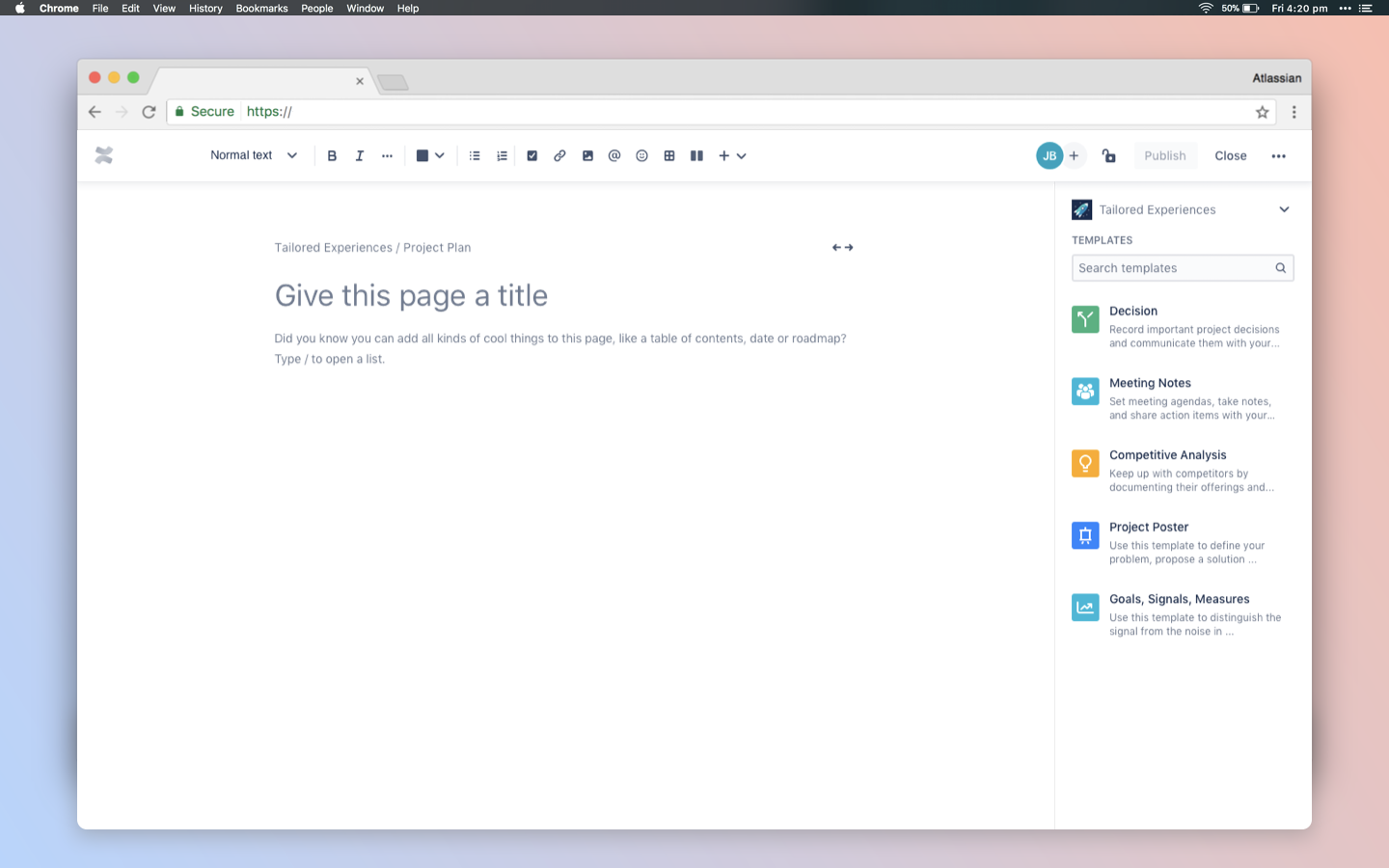
Task: Insert a numbered list
Action: pos(502,155)
